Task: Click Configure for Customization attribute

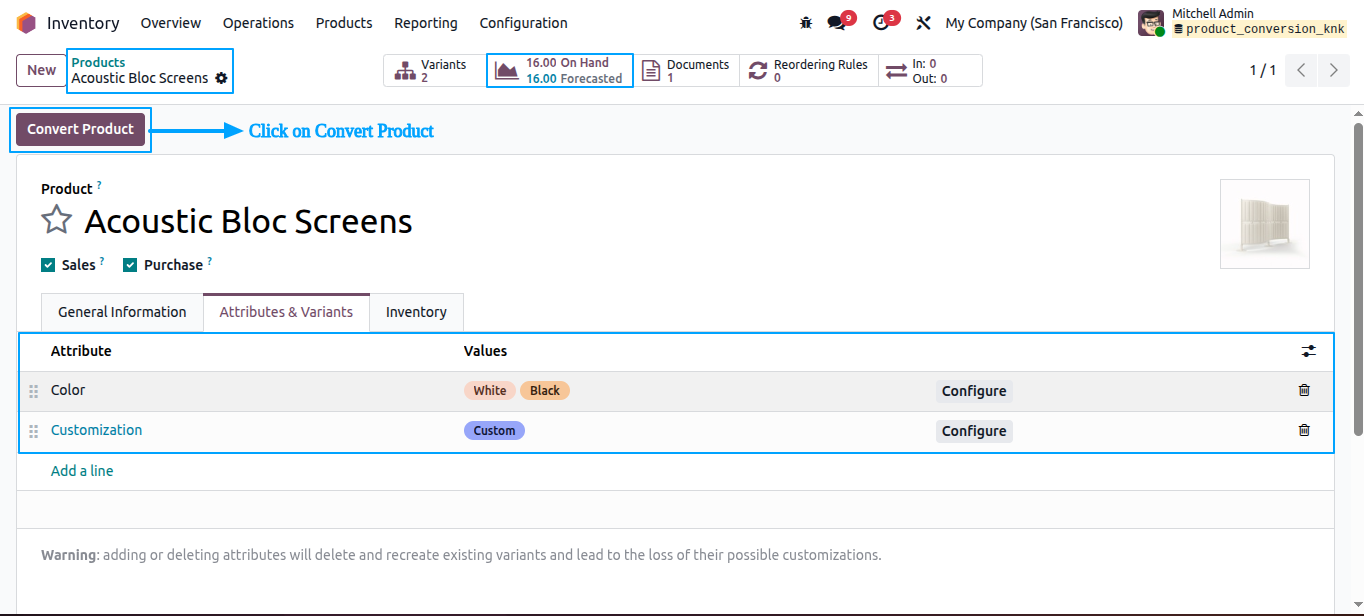Action: click(x=974, y=431)
